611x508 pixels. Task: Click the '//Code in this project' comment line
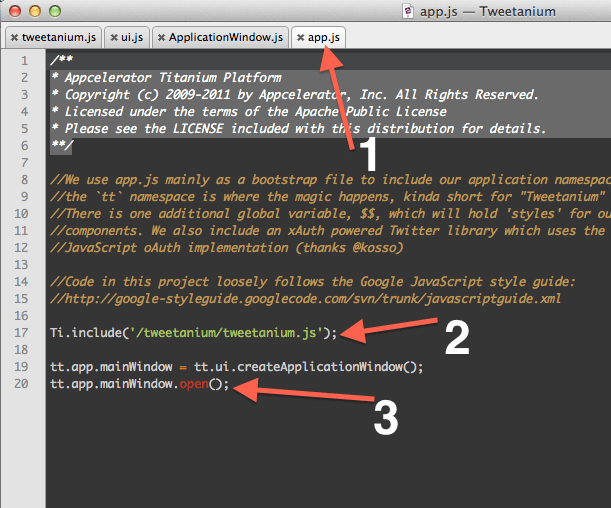click(313, 282)
